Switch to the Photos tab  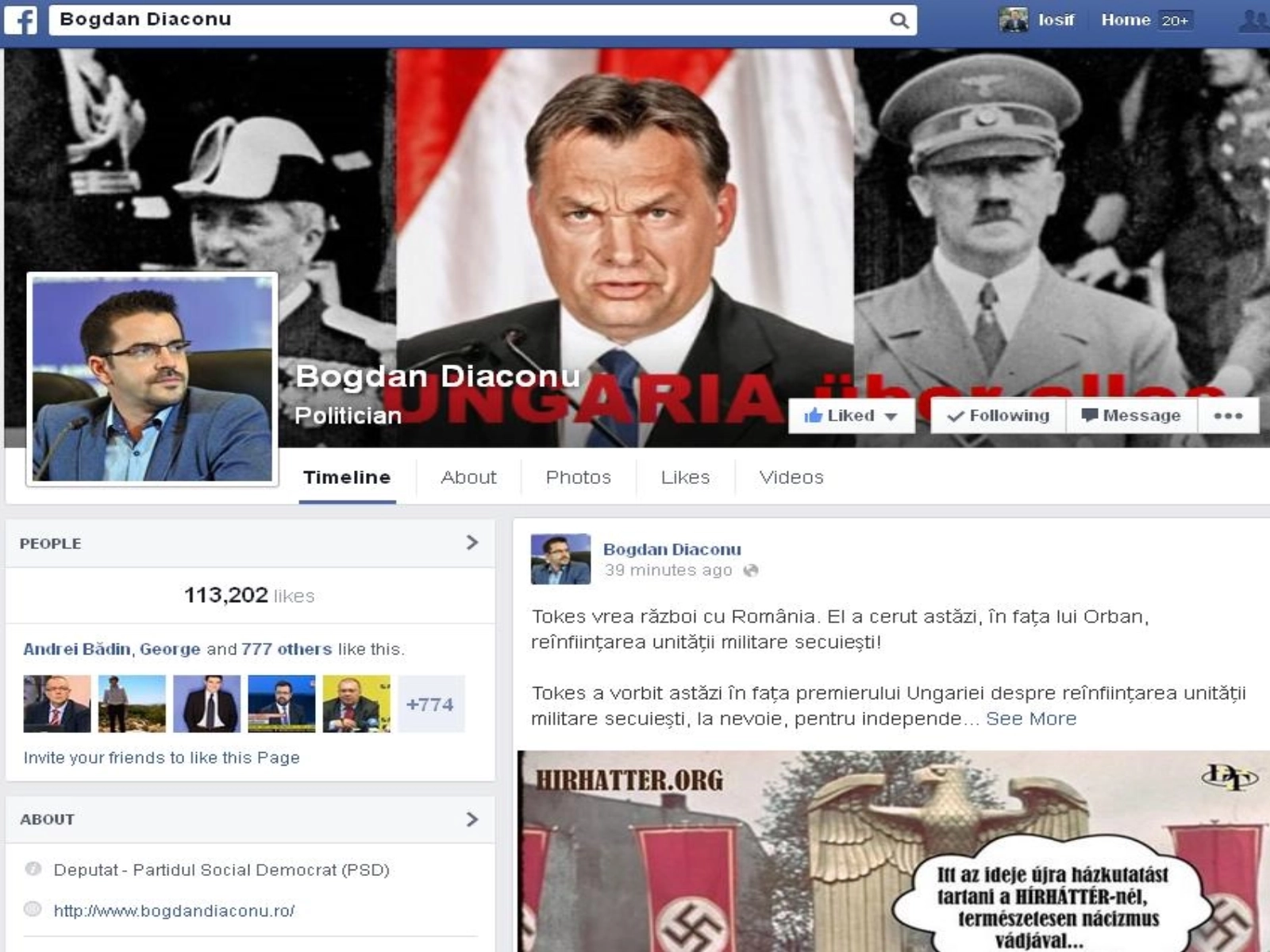(578, 478)
